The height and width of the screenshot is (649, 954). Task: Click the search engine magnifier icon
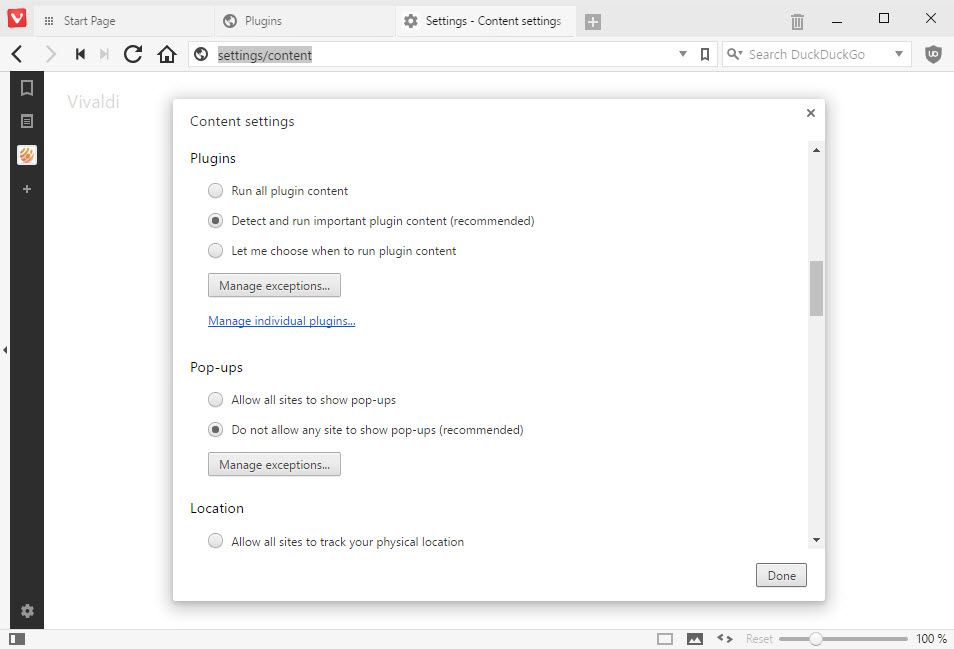734,54
